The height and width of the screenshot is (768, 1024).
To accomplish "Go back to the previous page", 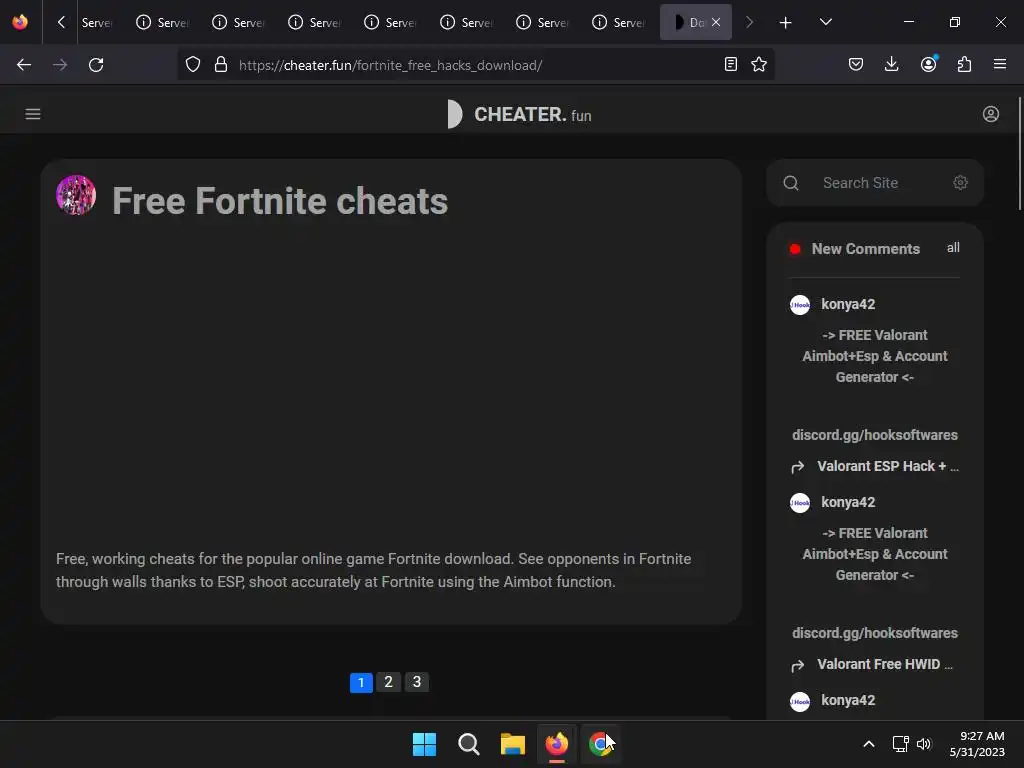I will [x=24, y=65].
